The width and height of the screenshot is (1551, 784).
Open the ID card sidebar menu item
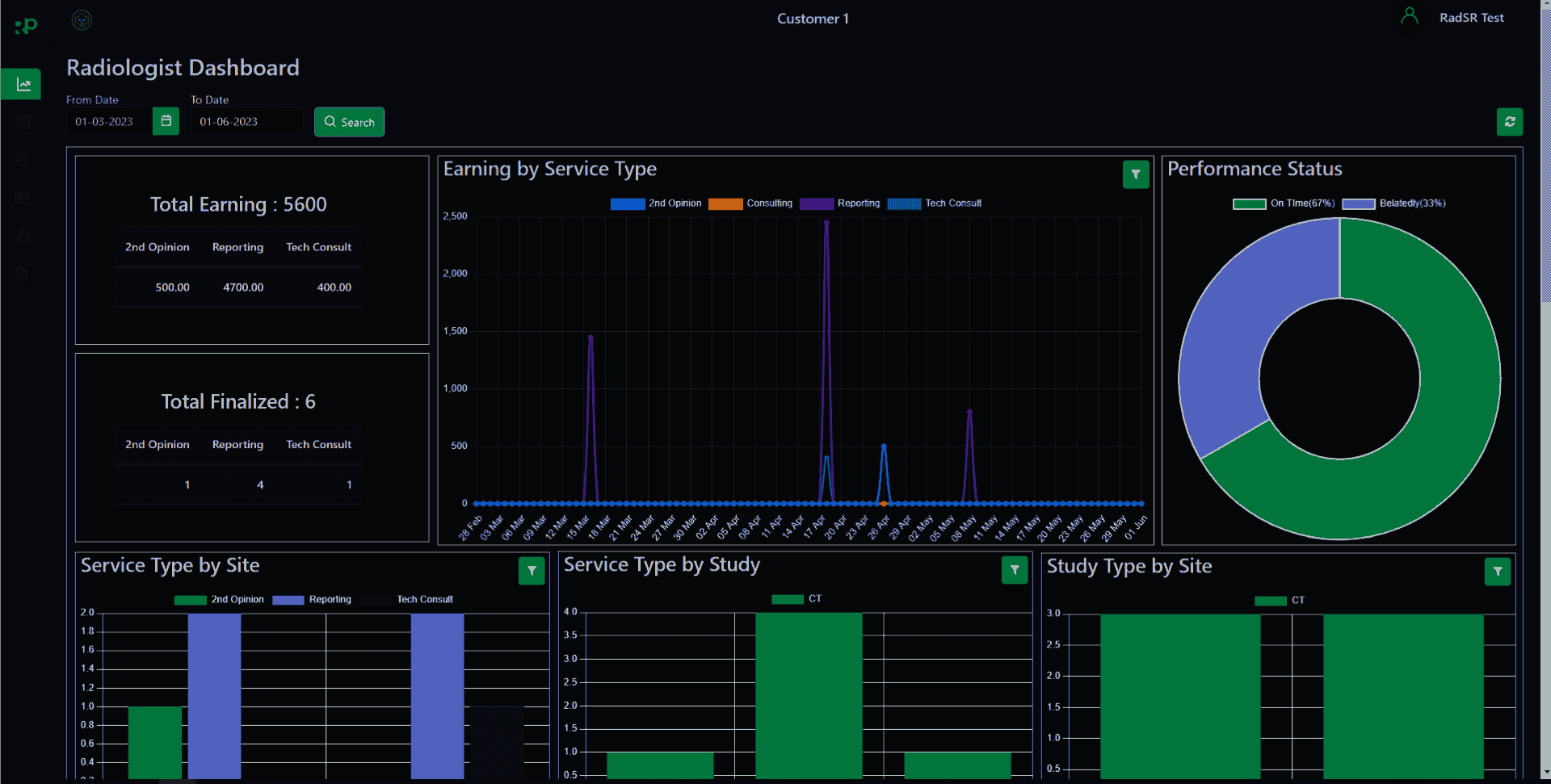point(23,198)
